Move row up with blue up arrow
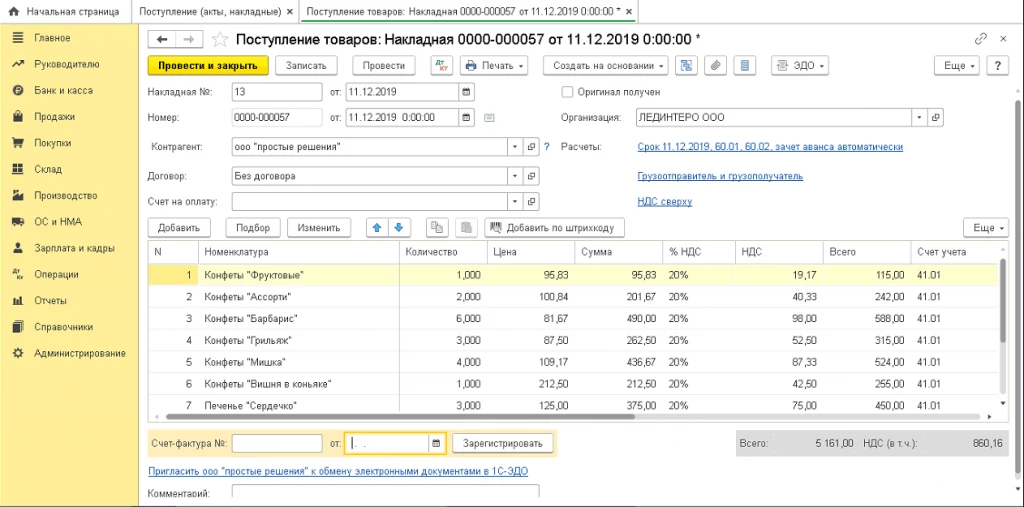Viewport: 1024px width, 507px height. [x=377, y=227]
